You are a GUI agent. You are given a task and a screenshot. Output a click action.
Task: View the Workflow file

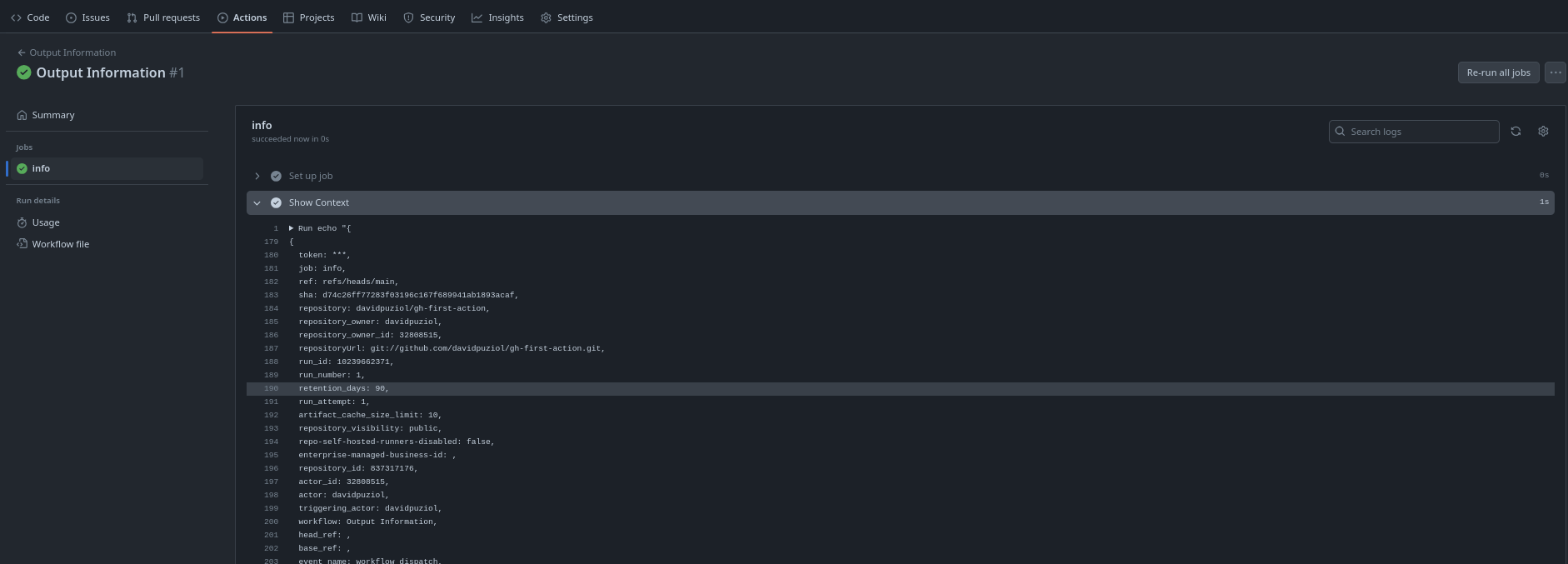[60, 243]
